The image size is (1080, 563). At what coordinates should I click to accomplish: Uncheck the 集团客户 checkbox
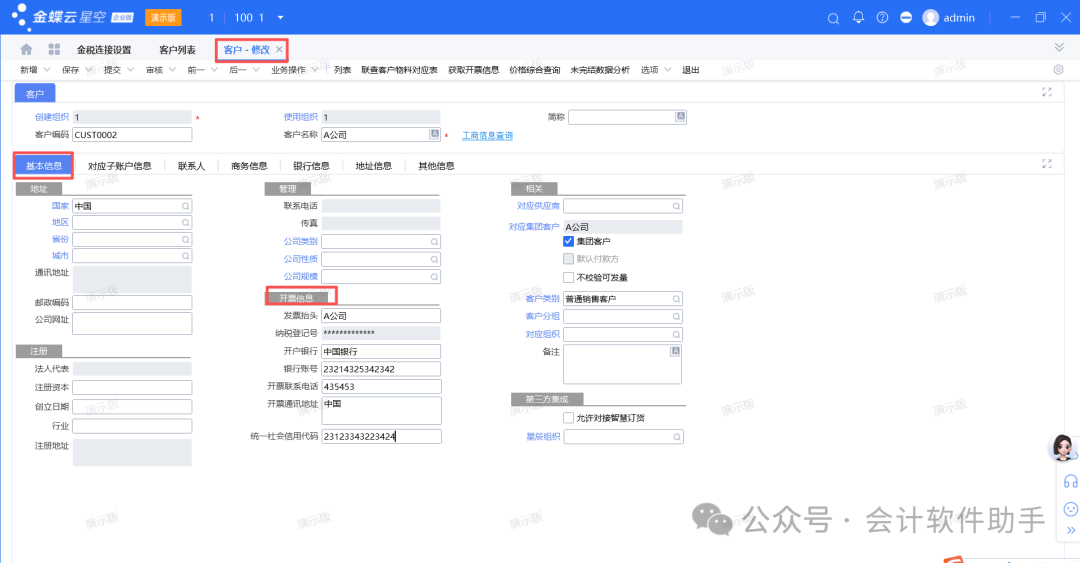pyautogui.click(x=569, y=242)
